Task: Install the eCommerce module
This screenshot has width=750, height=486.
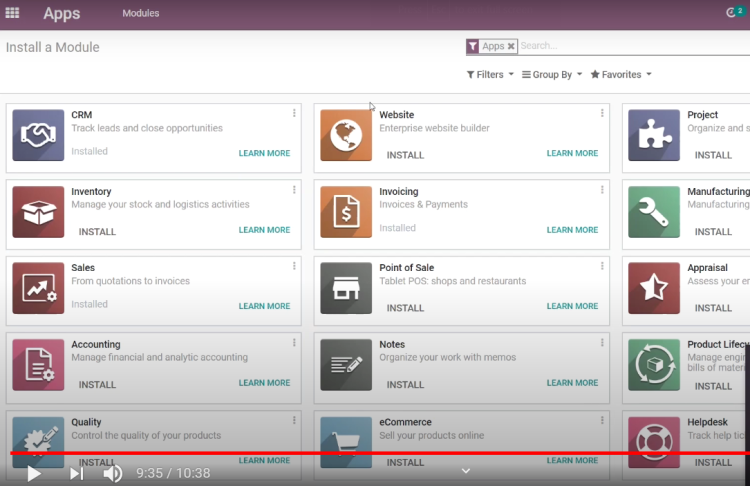Action: (405, 463)
